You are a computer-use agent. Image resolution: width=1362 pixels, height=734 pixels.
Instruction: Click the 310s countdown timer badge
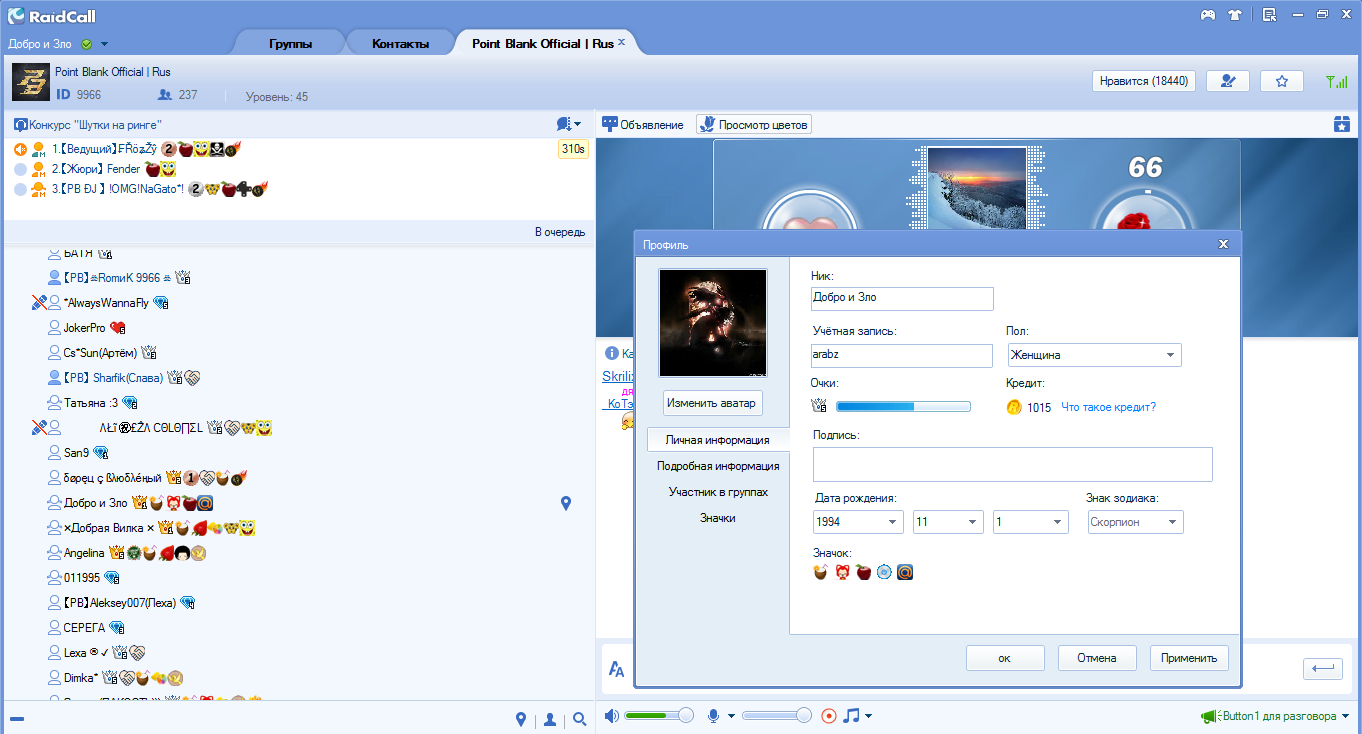pyautogui.click(x=573, y=149)
